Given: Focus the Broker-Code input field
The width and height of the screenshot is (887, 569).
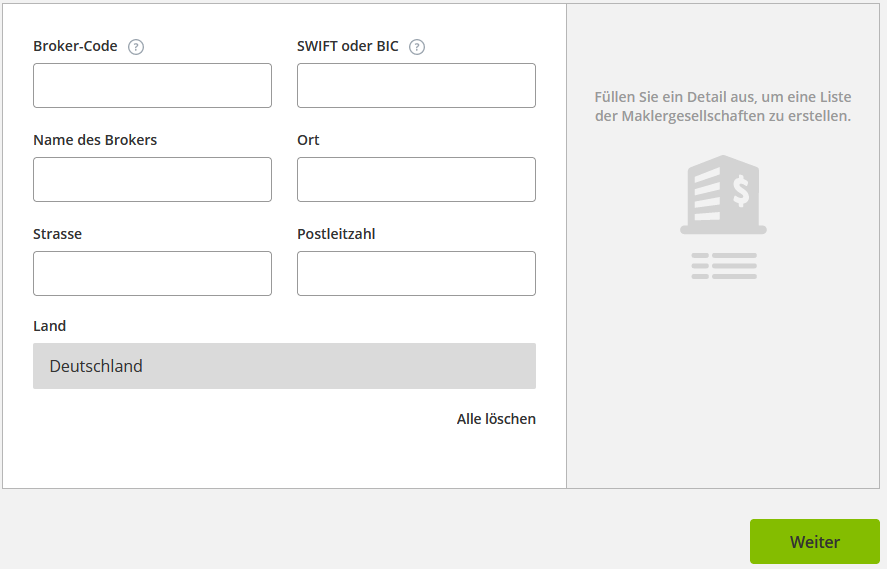Looking at the screenshot, I should pos(152,86).
